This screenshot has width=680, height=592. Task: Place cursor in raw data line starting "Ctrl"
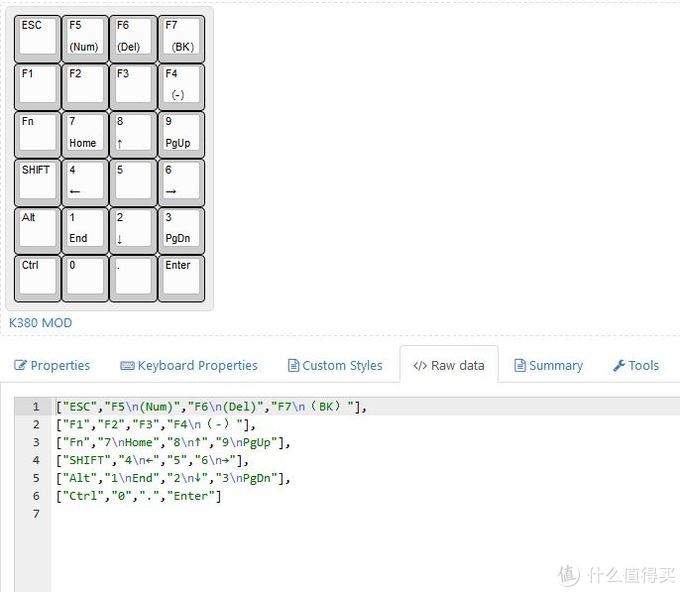(x=138, y=496)
